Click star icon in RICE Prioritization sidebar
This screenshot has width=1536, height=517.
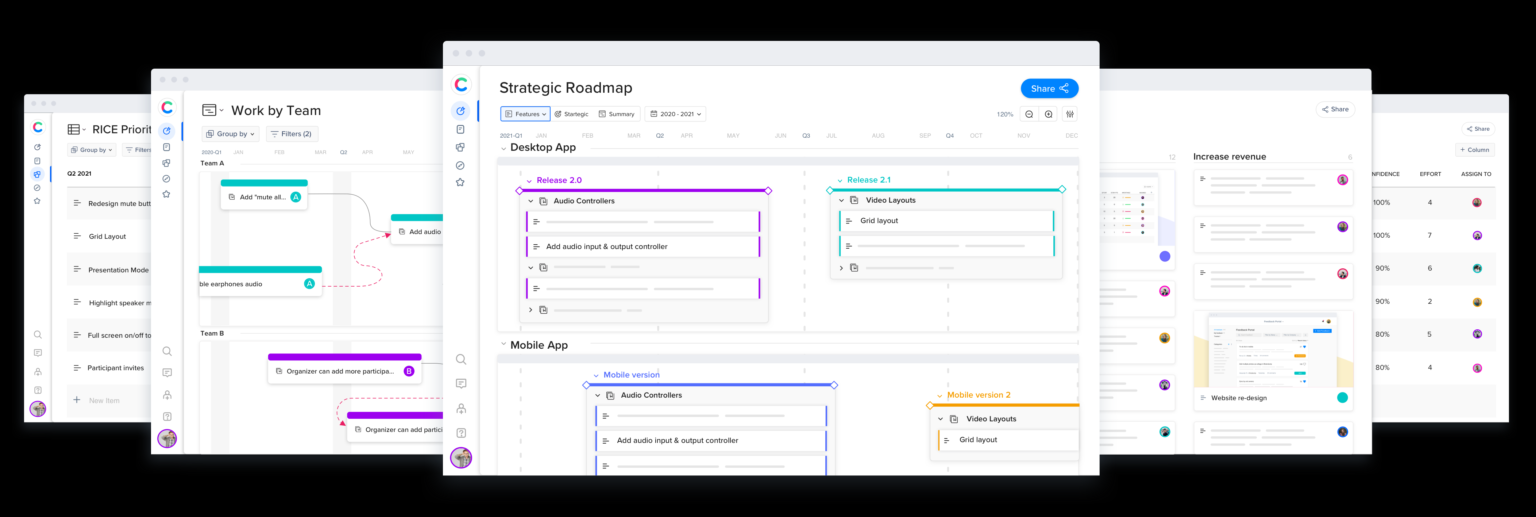coord(37,201)
